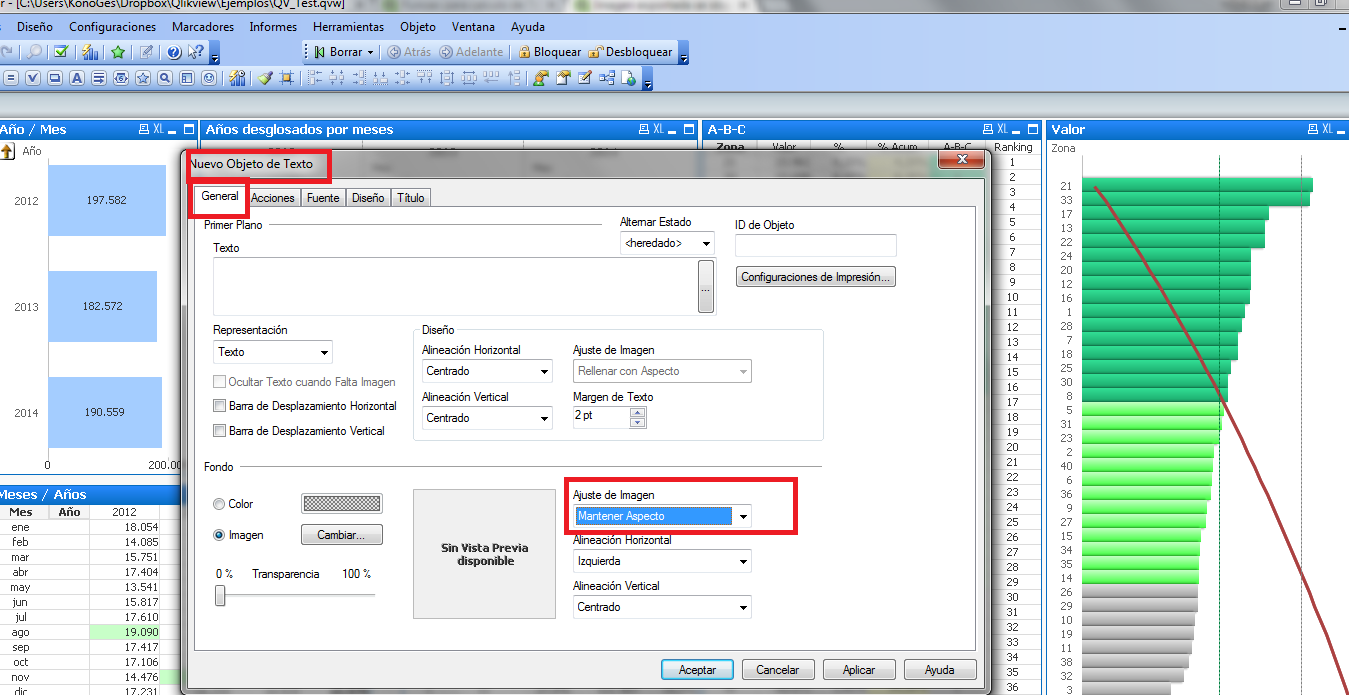The height and width of the screenshot is (695, 1349).
Task: Click the Bloquear lock icon button
Action: (x=550, y=52)
